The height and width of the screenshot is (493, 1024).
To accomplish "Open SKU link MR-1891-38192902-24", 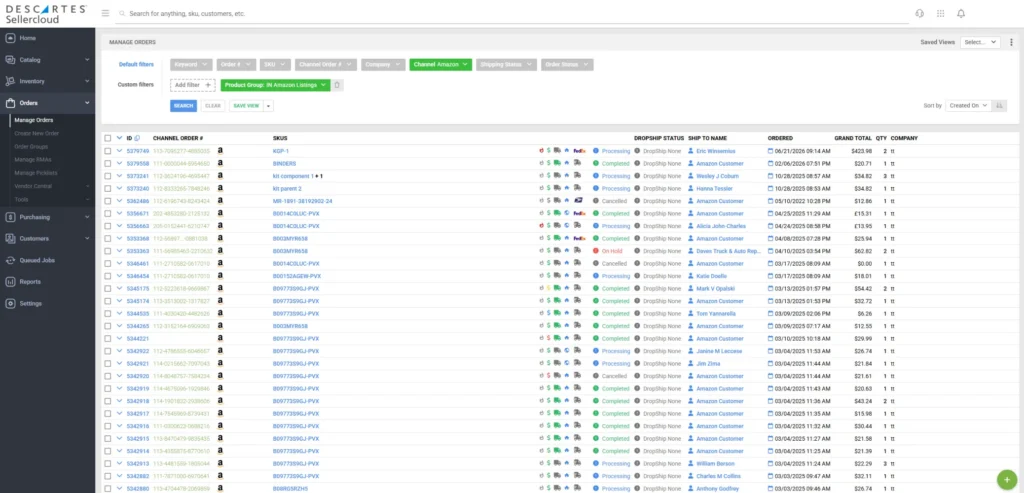I will pyautogui.click(x=302, y=201).
